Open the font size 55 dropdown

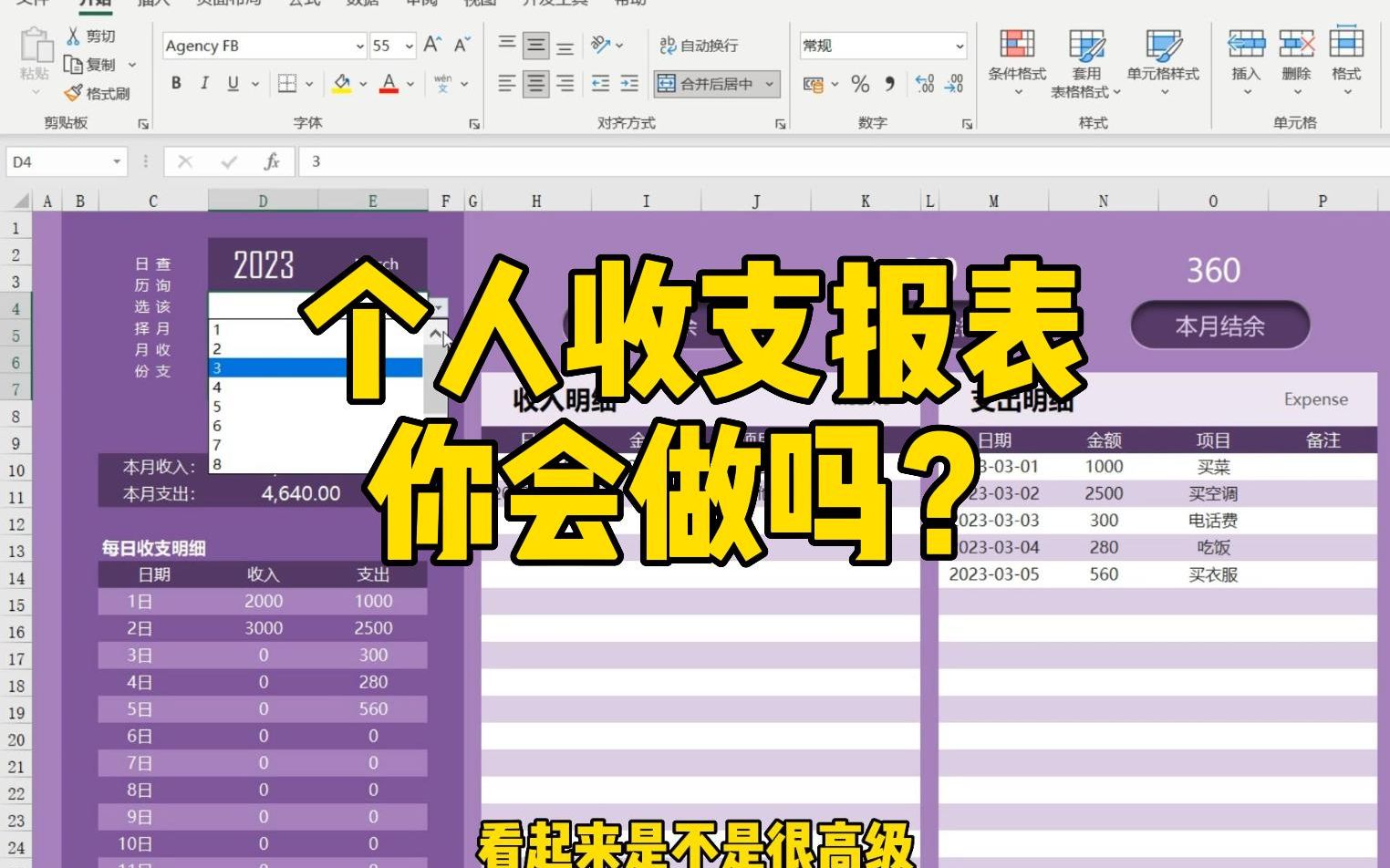click(409, 46)
